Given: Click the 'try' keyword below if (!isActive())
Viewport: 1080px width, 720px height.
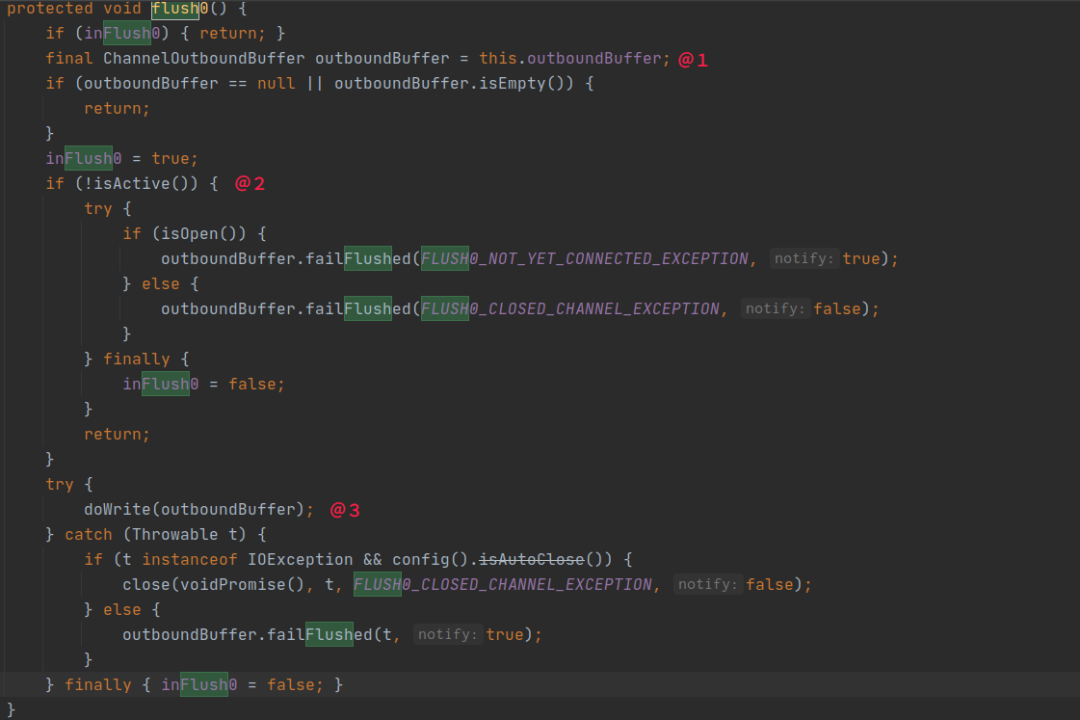Looking at the screenshot, I should (98, 209).
